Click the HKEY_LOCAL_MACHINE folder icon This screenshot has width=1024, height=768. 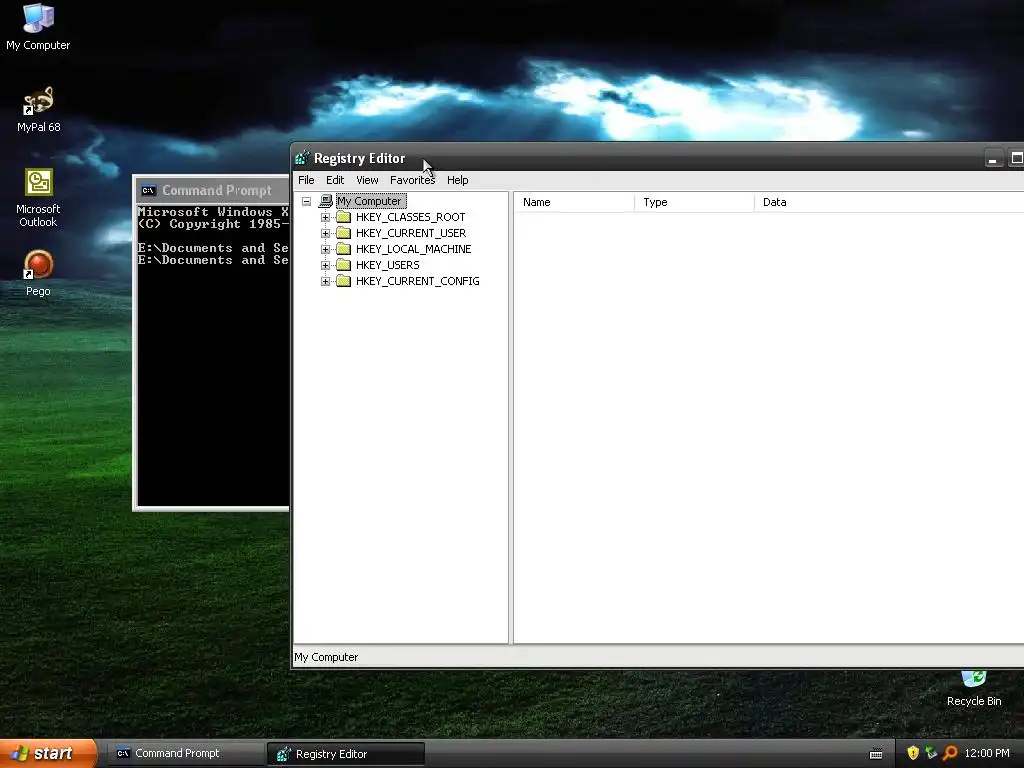point(344,249)
